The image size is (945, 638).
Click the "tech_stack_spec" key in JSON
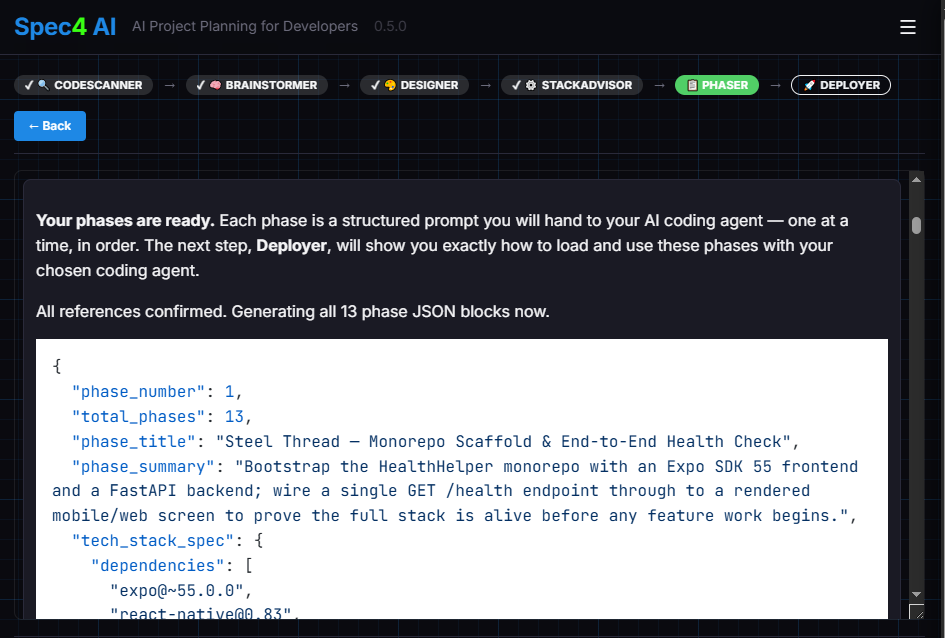point(152,540)
